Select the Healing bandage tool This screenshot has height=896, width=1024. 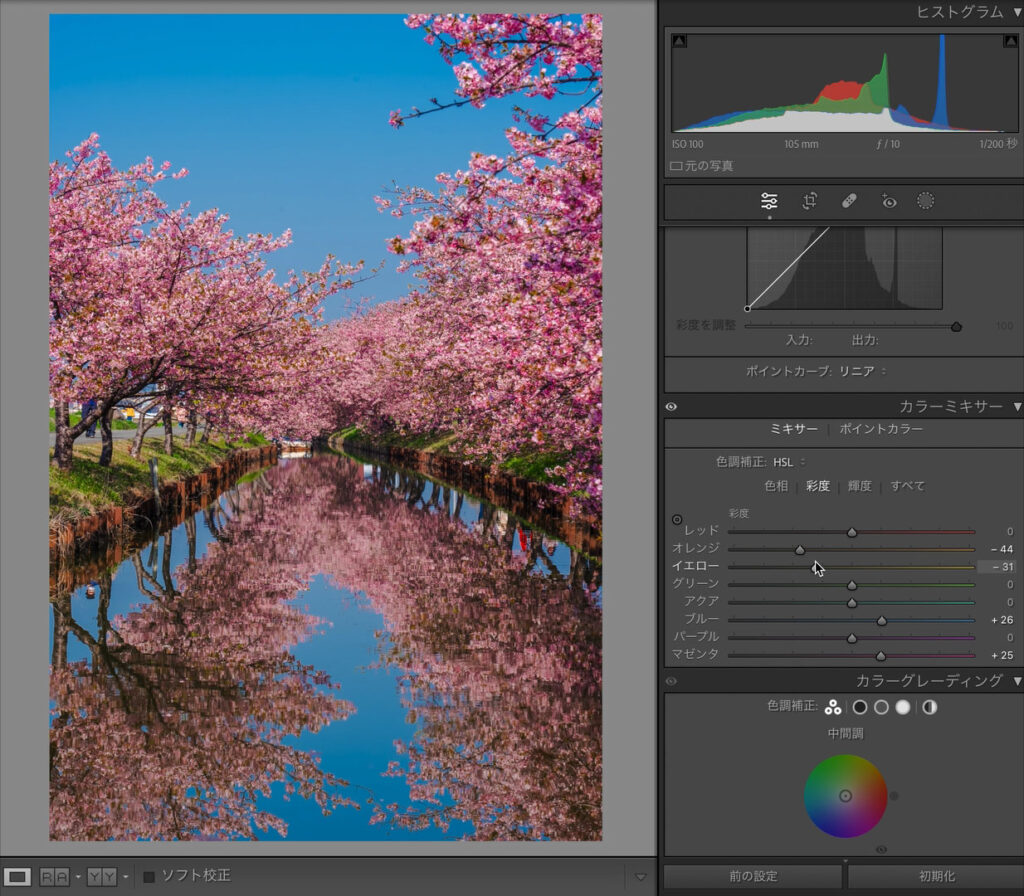849,201
